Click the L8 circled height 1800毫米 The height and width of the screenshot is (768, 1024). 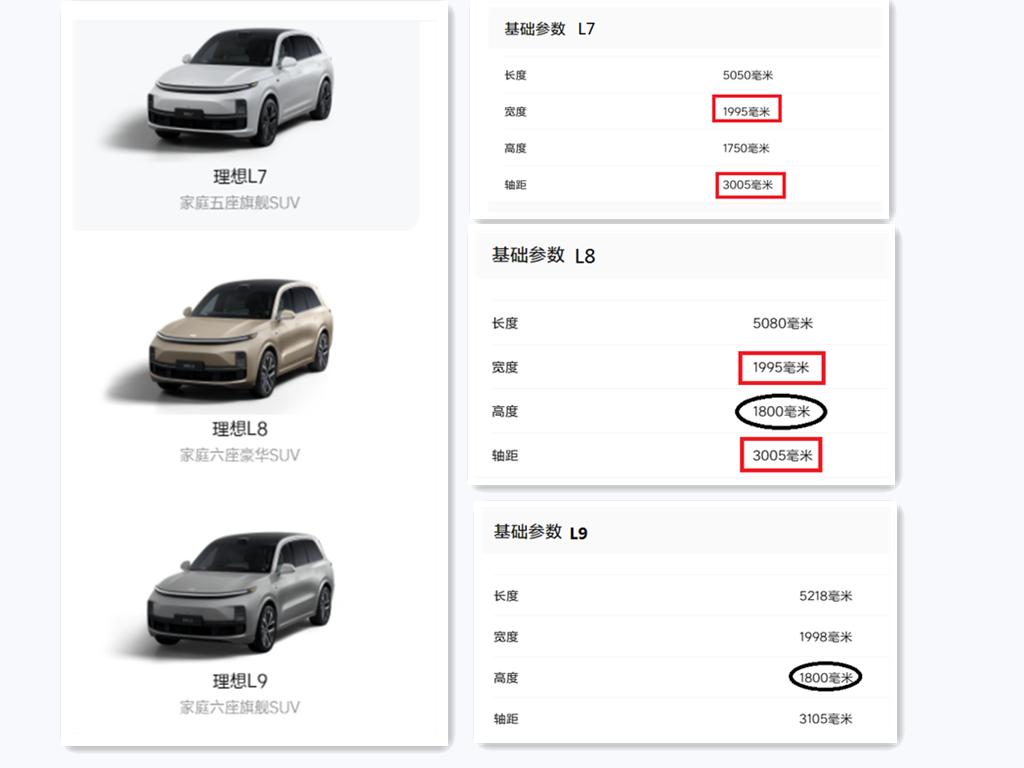(x=781, y=411)
